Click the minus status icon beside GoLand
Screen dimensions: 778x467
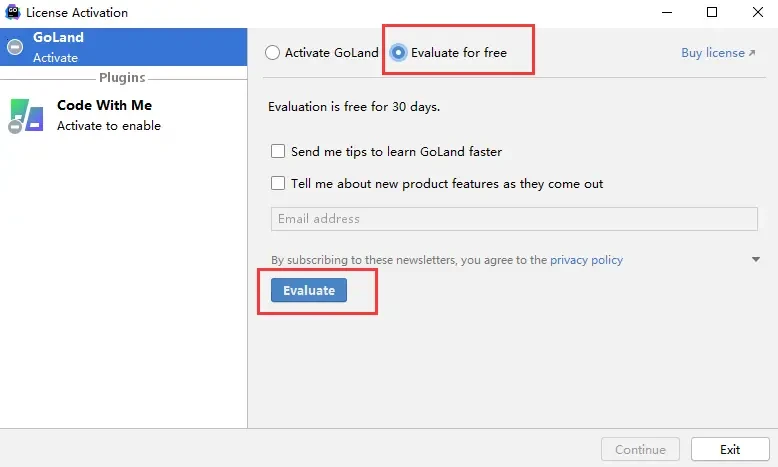pyautogui.click(x=15, y=47)
